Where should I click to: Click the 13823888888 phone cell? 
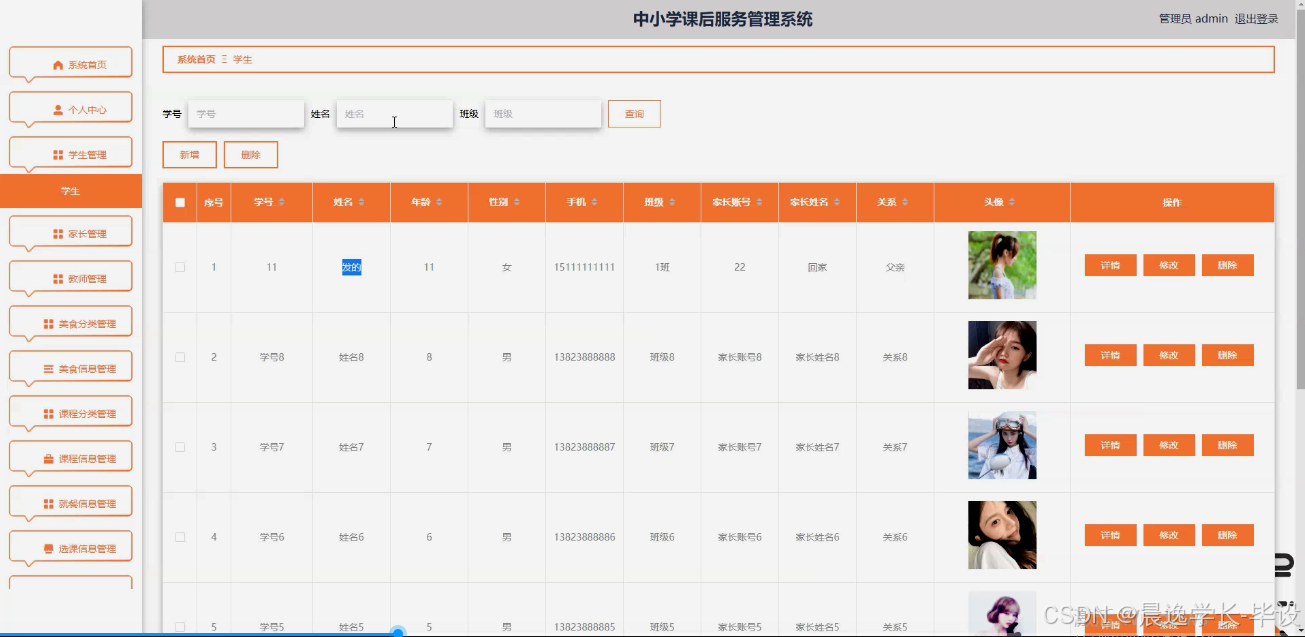tap(584, 357)
